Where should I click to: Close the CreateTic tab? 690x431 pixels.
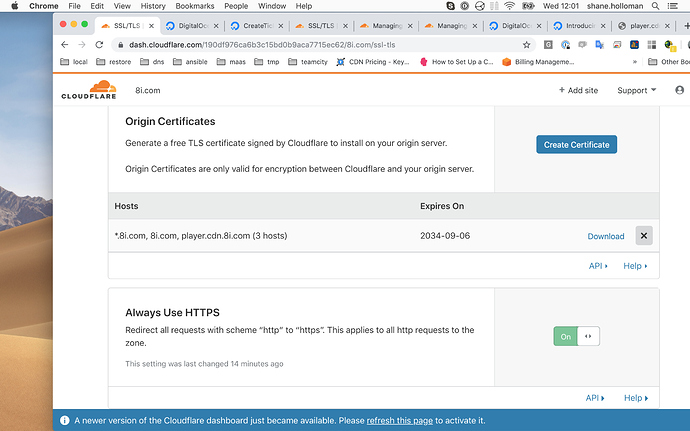coord(280,26)
